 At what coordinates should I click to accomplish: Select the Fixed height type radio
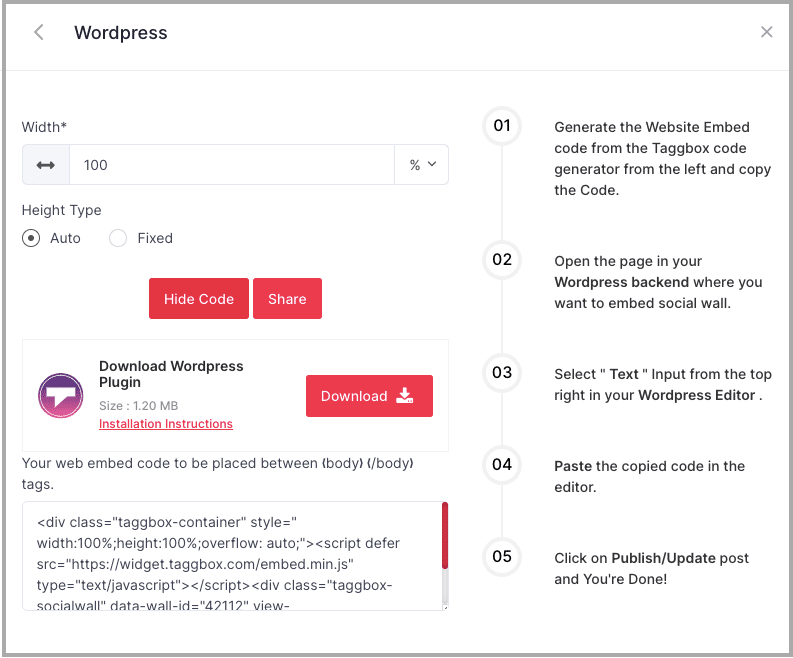click(118, 238)
